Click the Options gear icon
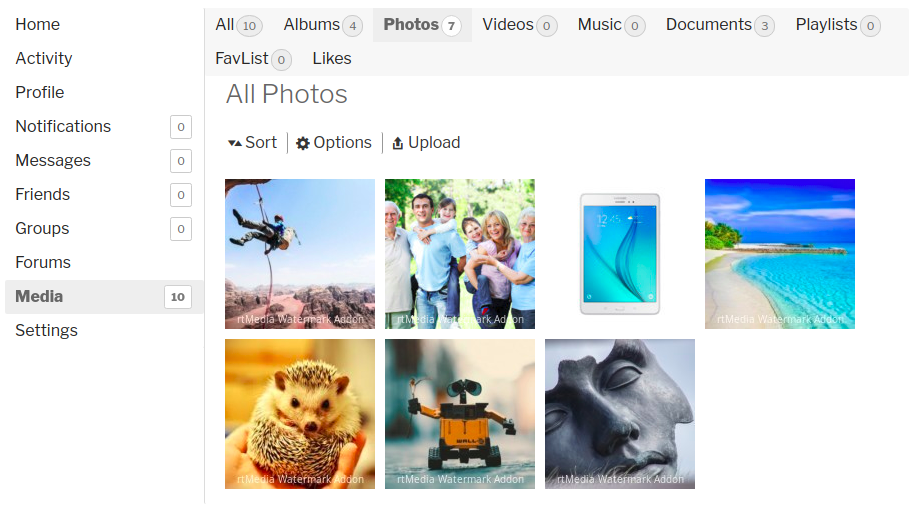916x510 pixels. 303,143
